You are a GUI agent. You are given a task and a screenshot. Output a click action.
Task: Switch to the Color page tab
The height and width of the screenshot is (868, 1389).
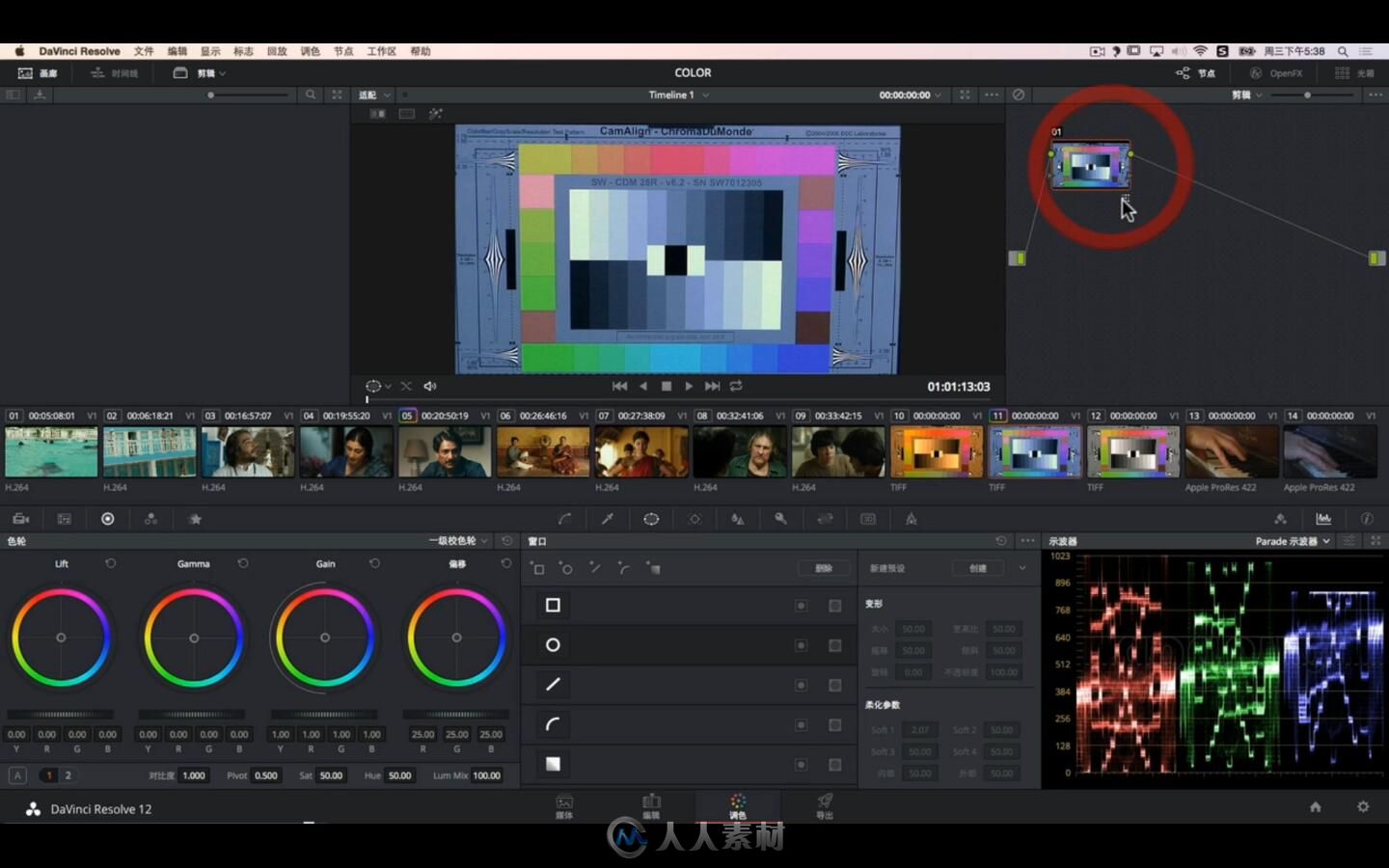pos(738,806)
